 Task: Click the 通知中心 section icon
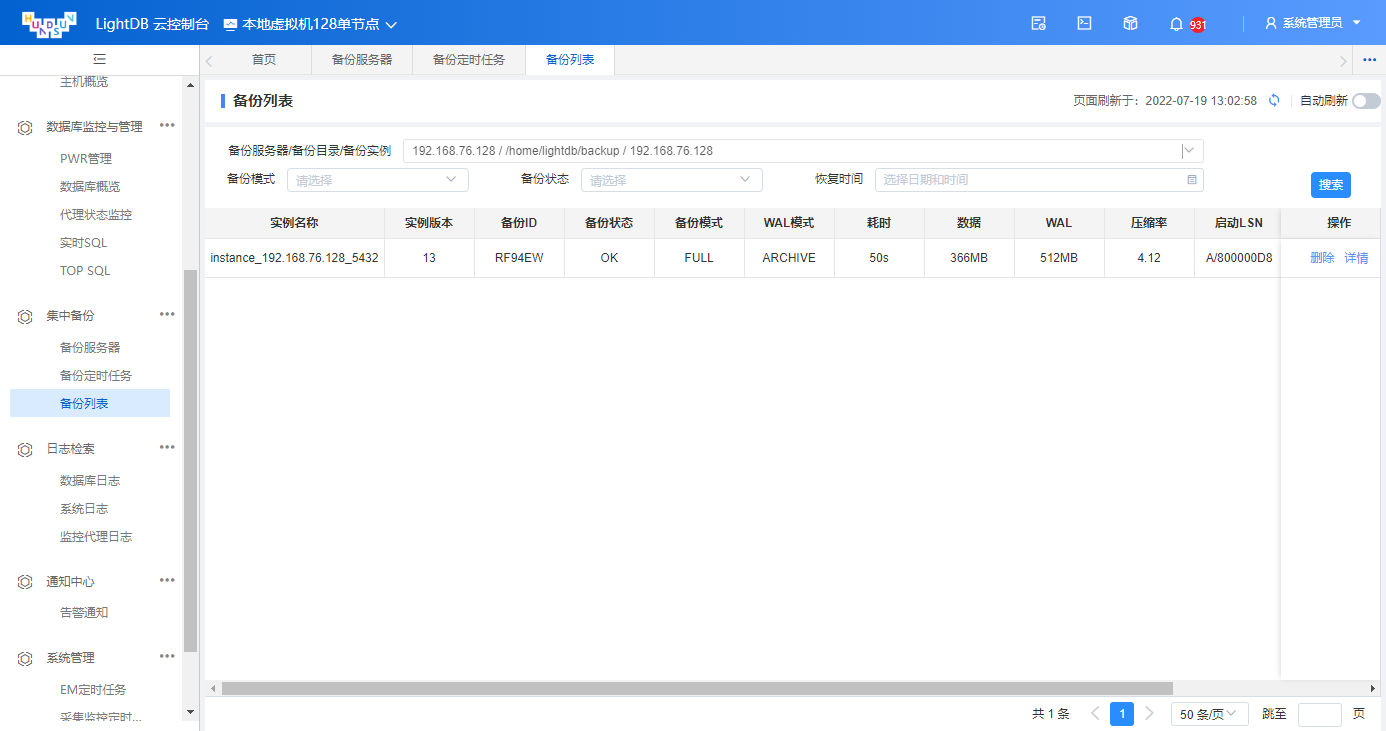point(25,582)
